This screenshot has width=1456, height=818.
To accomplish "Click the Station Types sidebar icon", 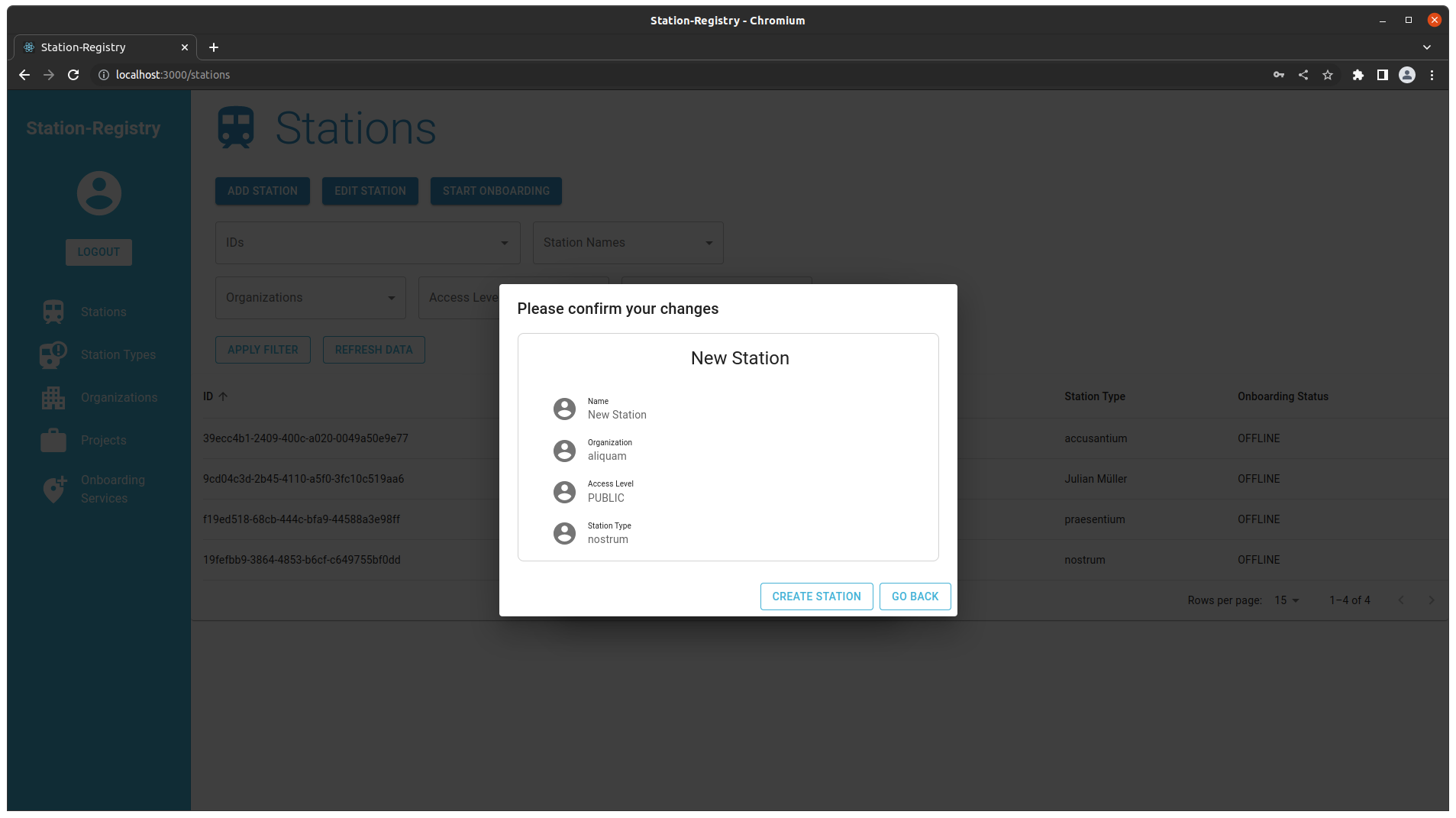I will coord(53,354).
